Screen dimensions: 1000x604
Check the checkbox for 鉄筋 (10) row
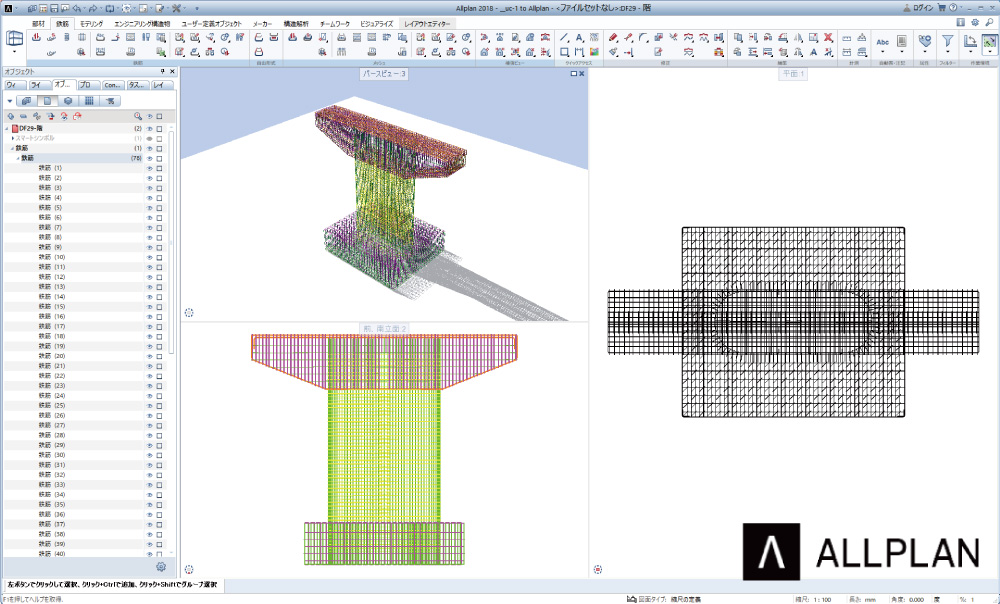pyautogui.click(x=159, y=257)
